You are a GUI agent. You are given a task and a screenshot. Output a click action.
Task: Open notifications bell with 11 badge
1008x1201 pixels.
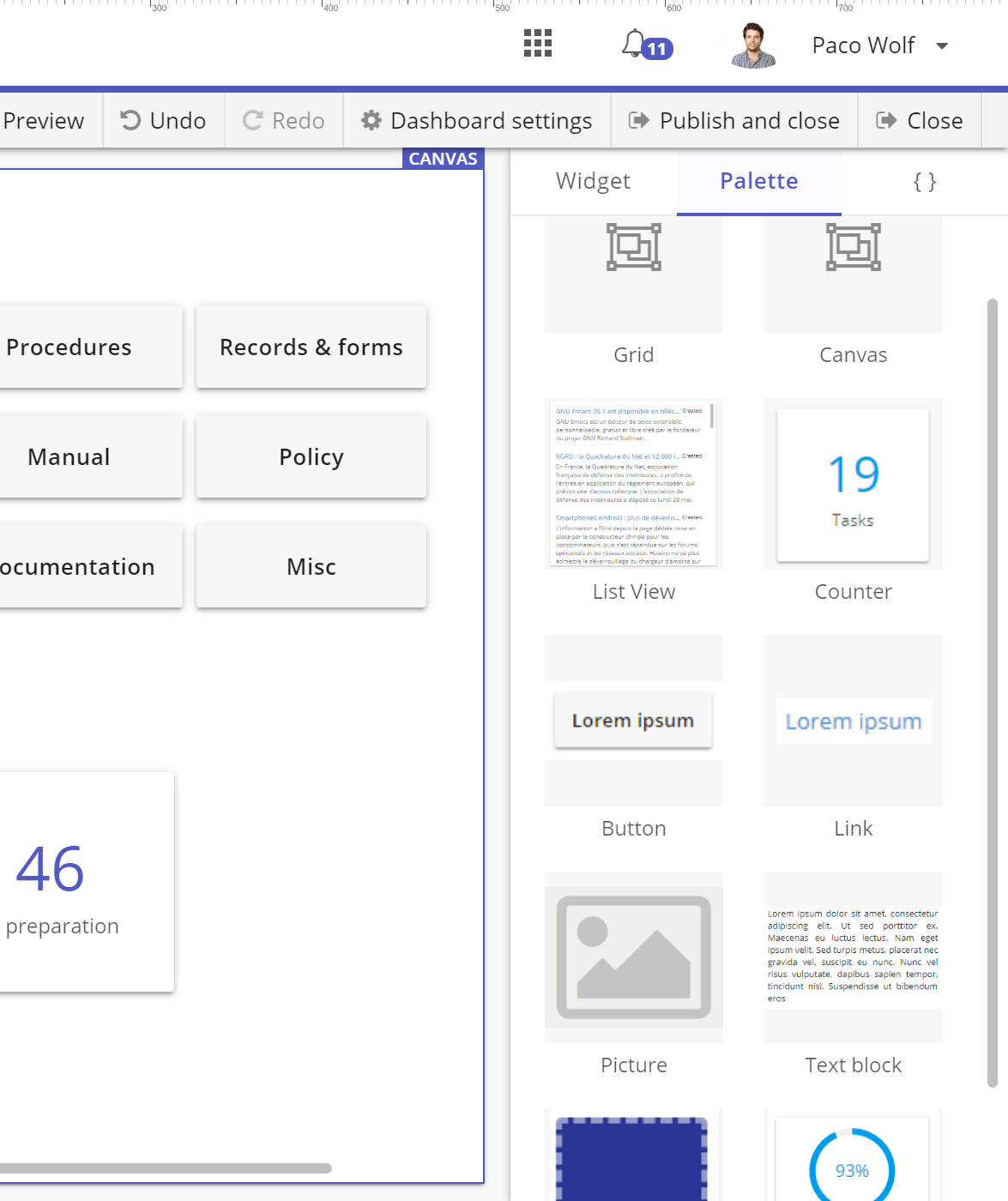click(x=647, y=45)
